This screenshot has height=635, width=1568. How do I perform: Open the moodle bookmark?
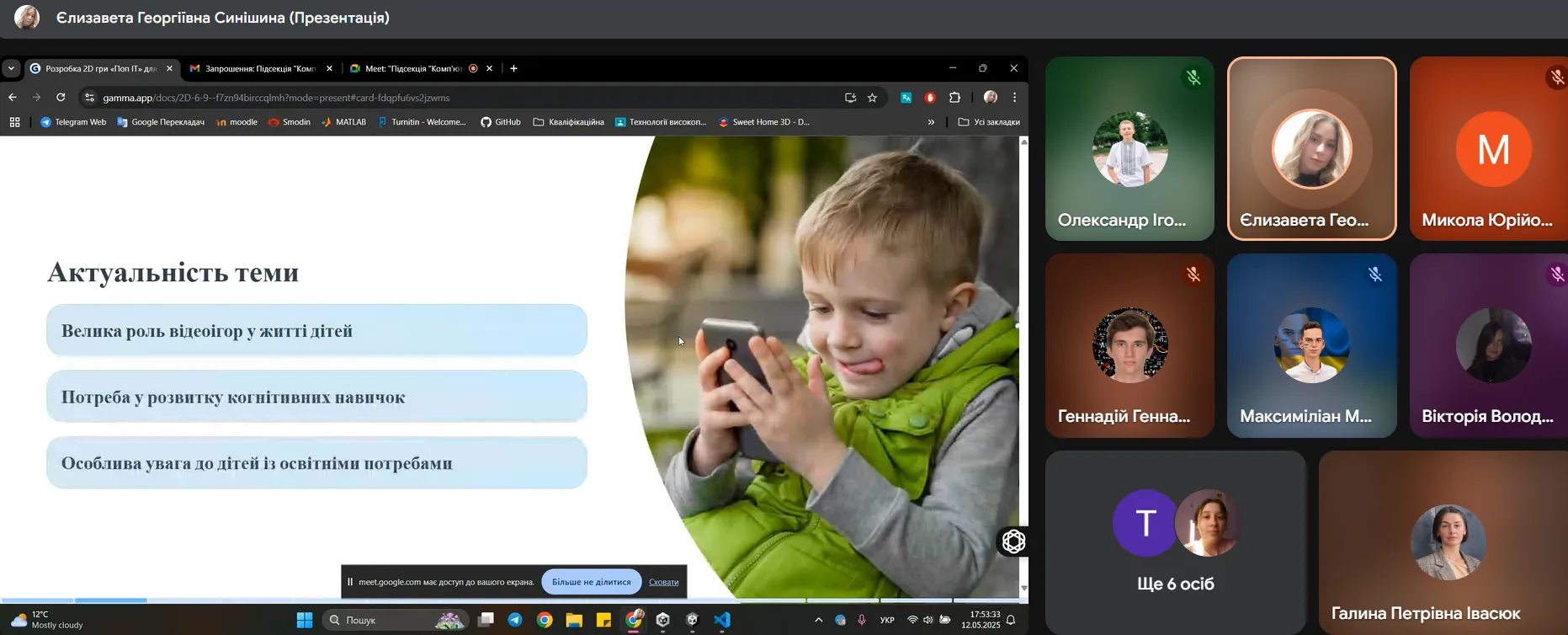click(x=237, y=122)
